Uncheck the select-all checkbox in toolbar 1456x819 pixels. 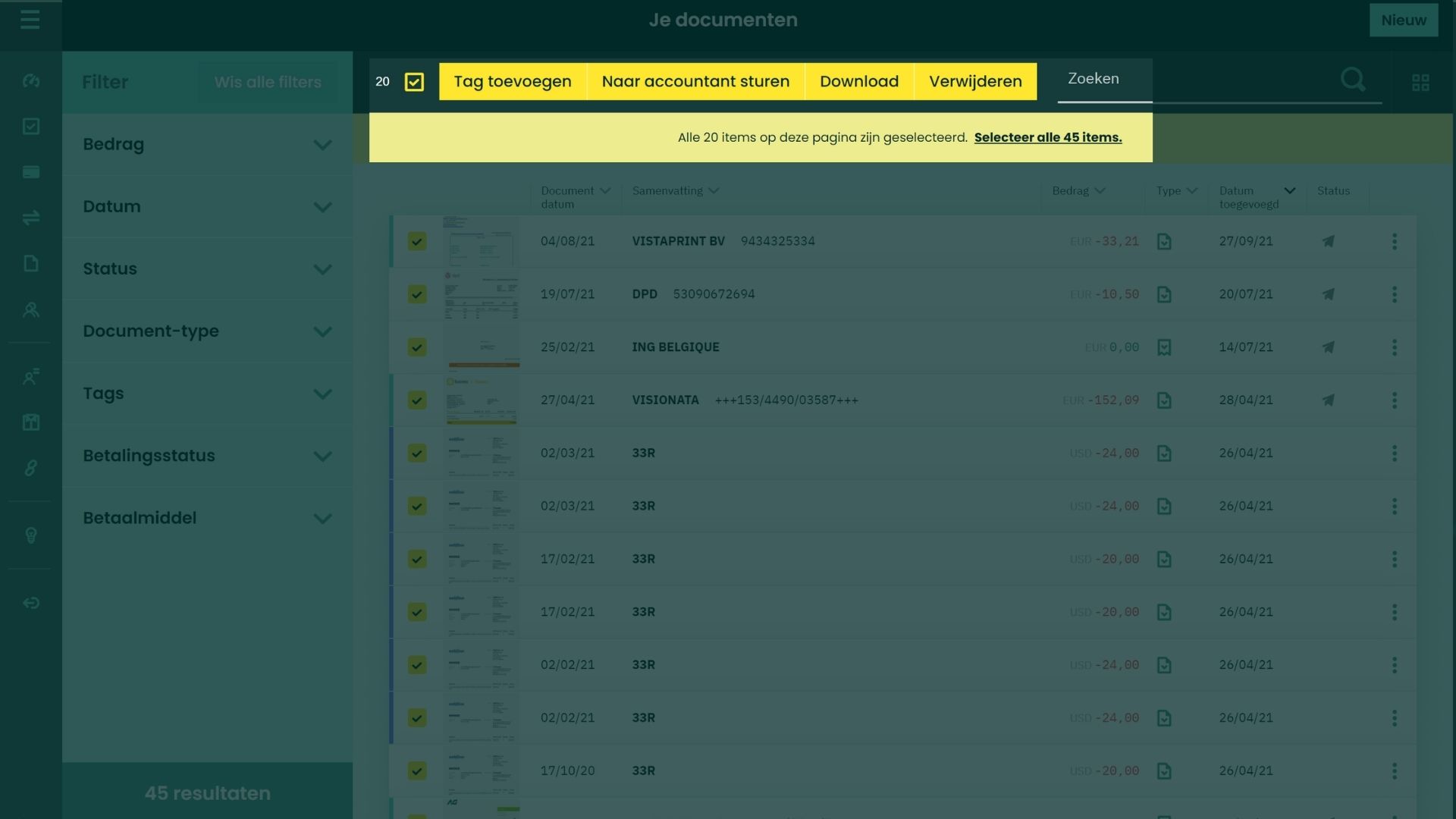click(x=414, y=82)
